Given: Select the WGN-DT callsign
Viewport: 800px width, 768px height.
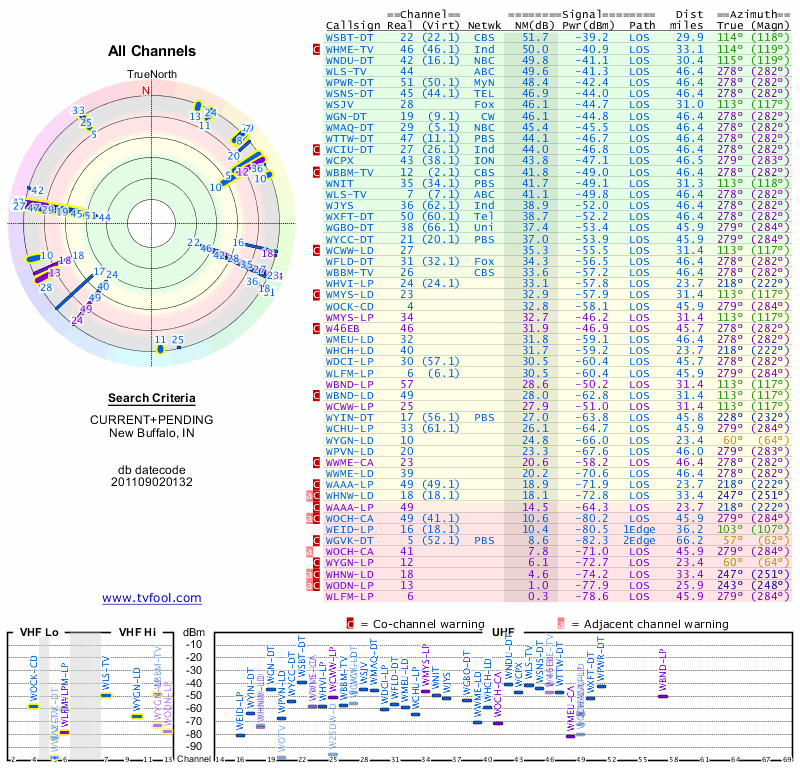Looking at the screenshot, I should point(346,116).
